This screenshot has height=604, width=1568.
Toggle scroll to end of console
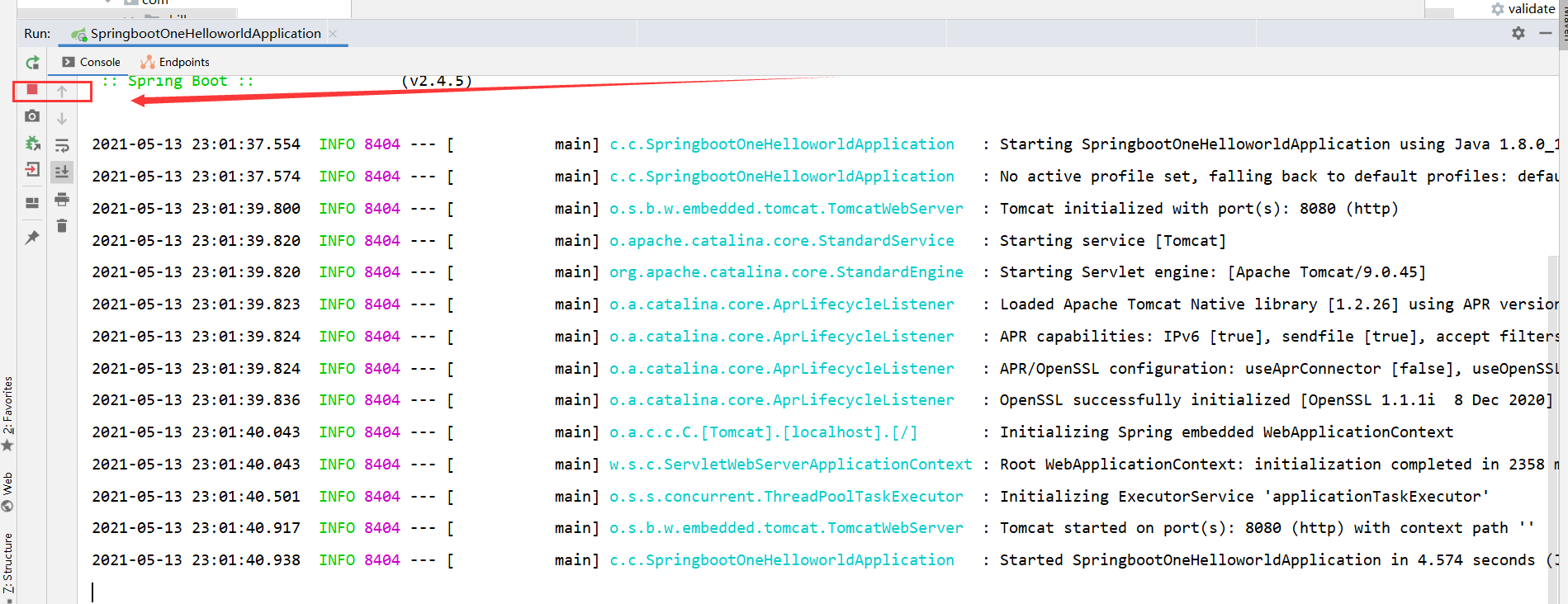click(62, 172)
